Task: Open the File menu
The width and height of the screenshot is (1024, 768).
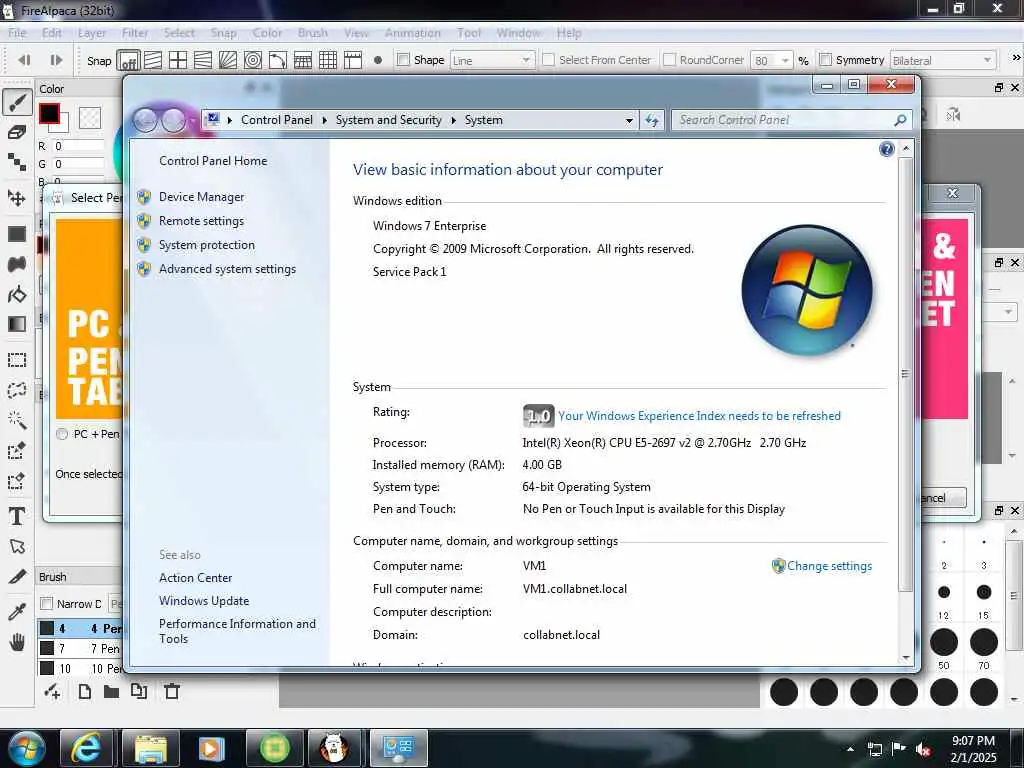Action: 17,33
